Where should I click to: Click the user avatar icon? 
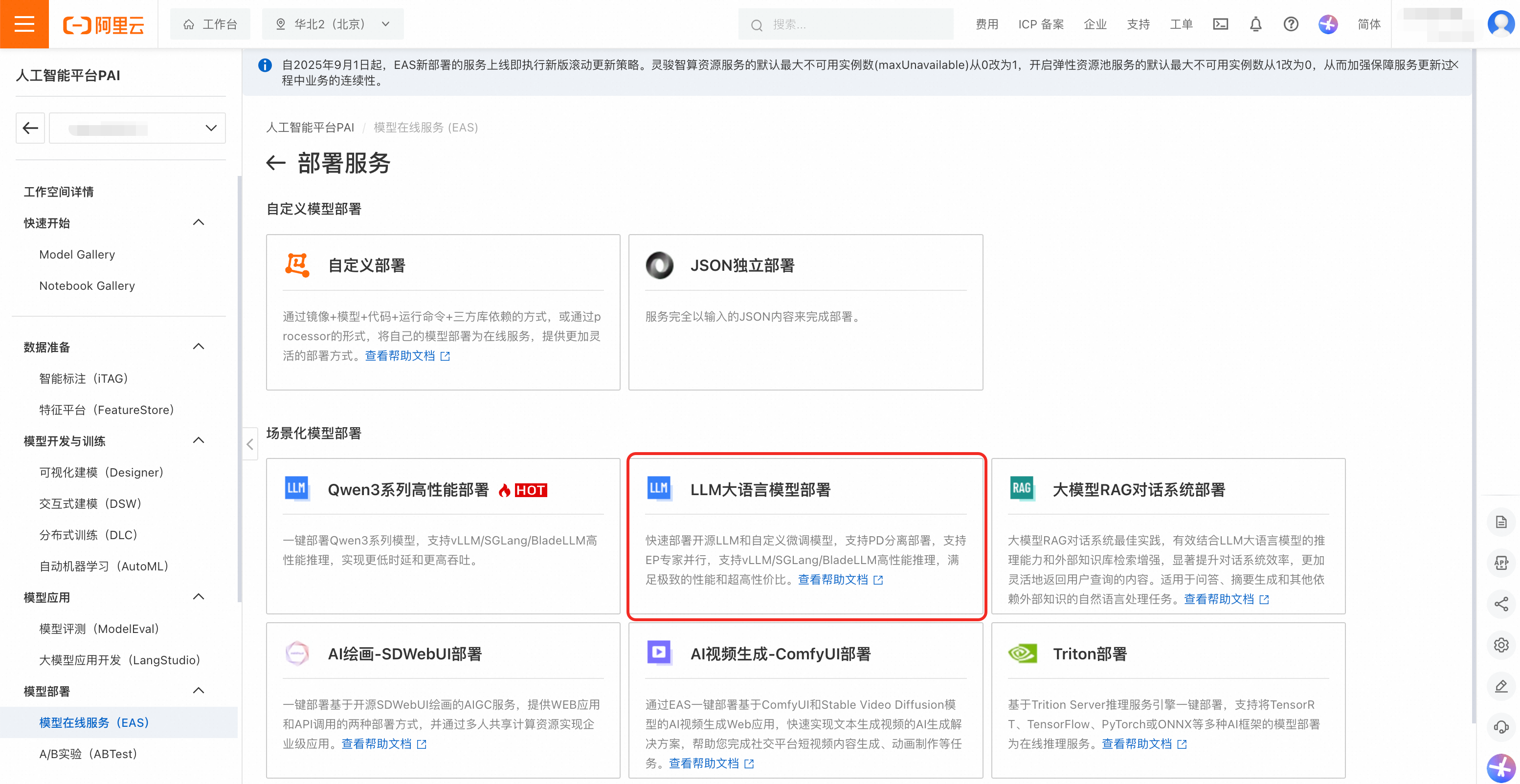pos(1500,24)
